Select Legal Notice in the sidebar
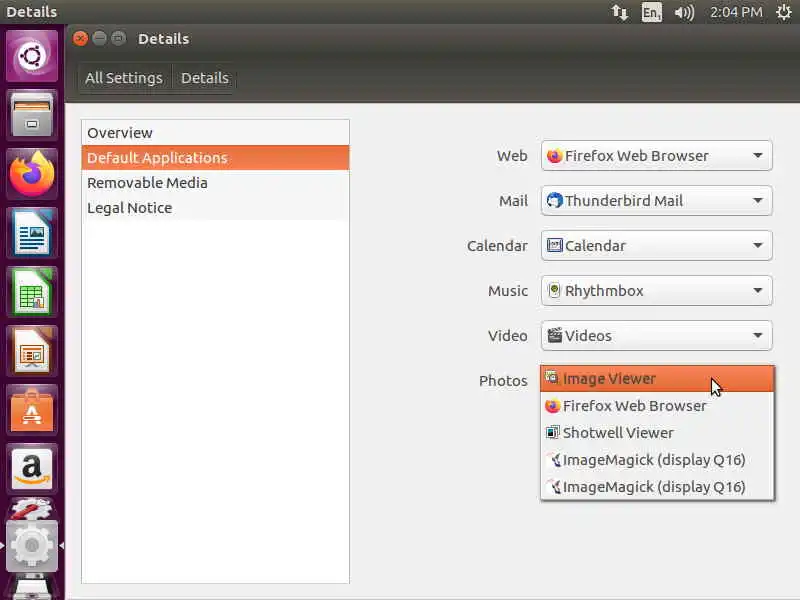The height and width of the screenshot is (600, 800). pos(215,208)
